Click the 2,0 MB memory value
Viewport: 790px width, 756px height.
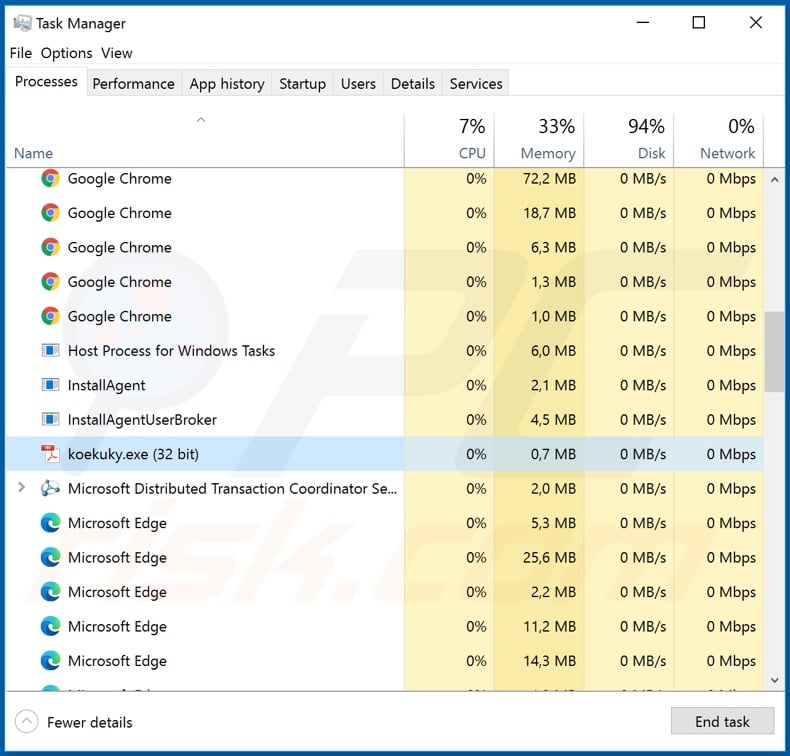click(x=553, y=489)
